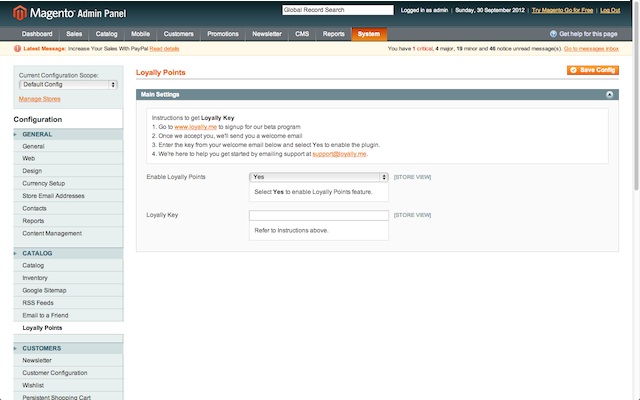
Task: Collapse Main Settings with the arrow icon
Action: coord(609,95)
